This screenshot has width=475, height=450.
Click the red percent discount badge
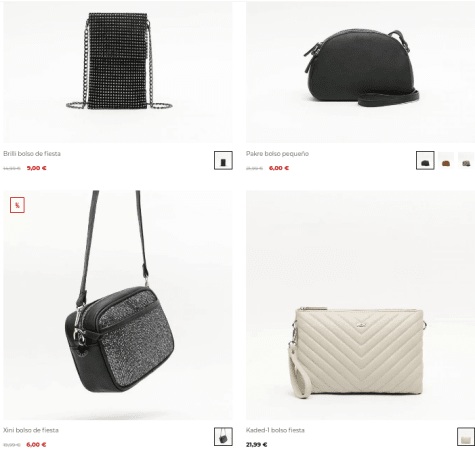coord(17,205)
